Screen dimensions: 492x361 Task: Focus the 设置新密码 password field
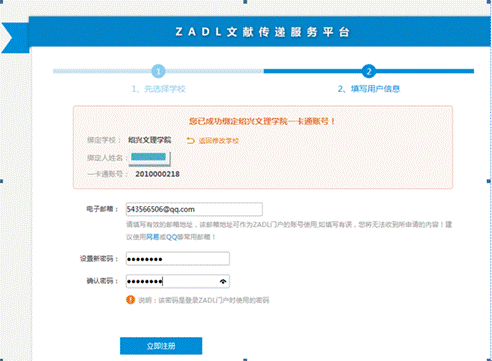(178, 259)
